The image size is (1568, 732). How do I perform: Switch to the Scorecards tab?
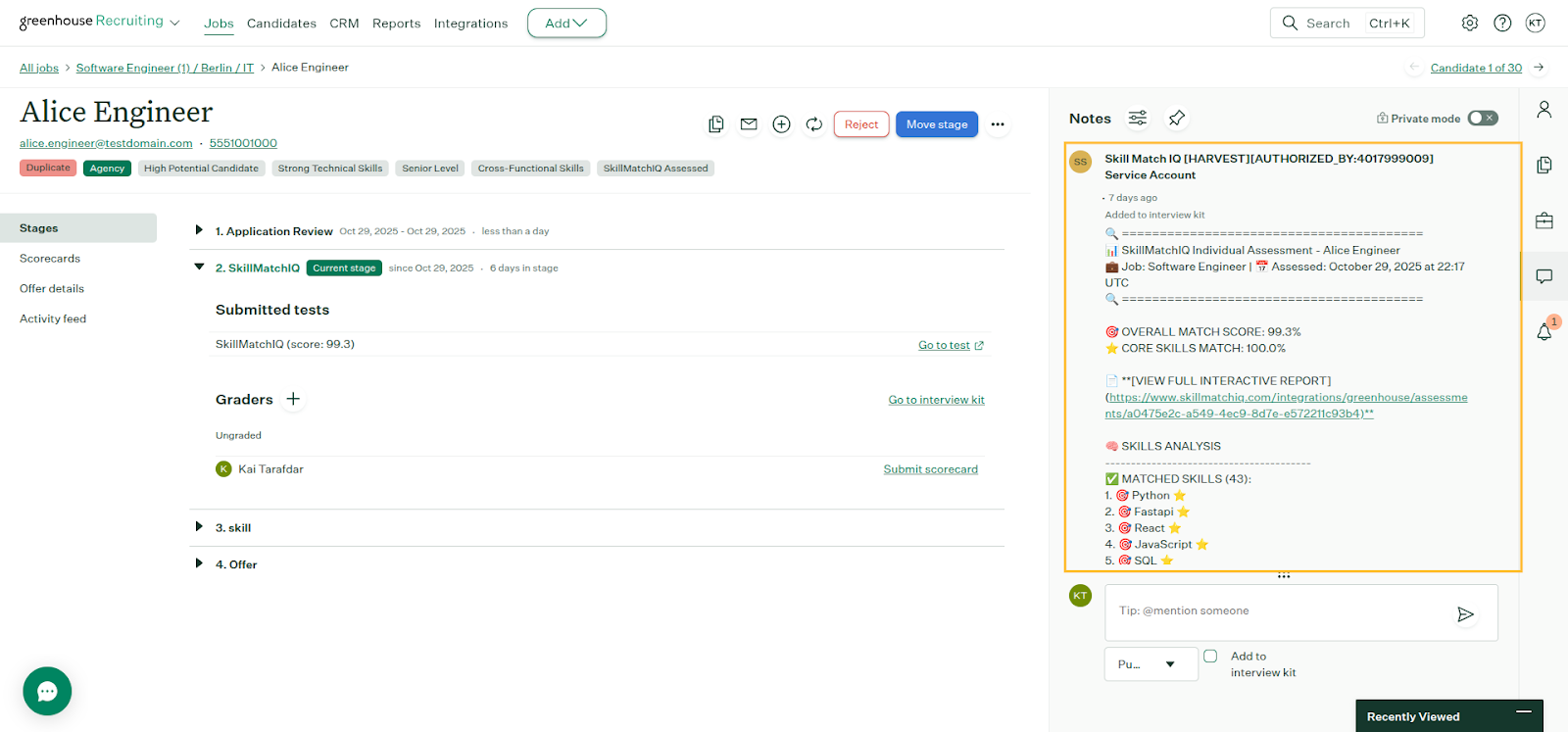(x=50, y=259)
